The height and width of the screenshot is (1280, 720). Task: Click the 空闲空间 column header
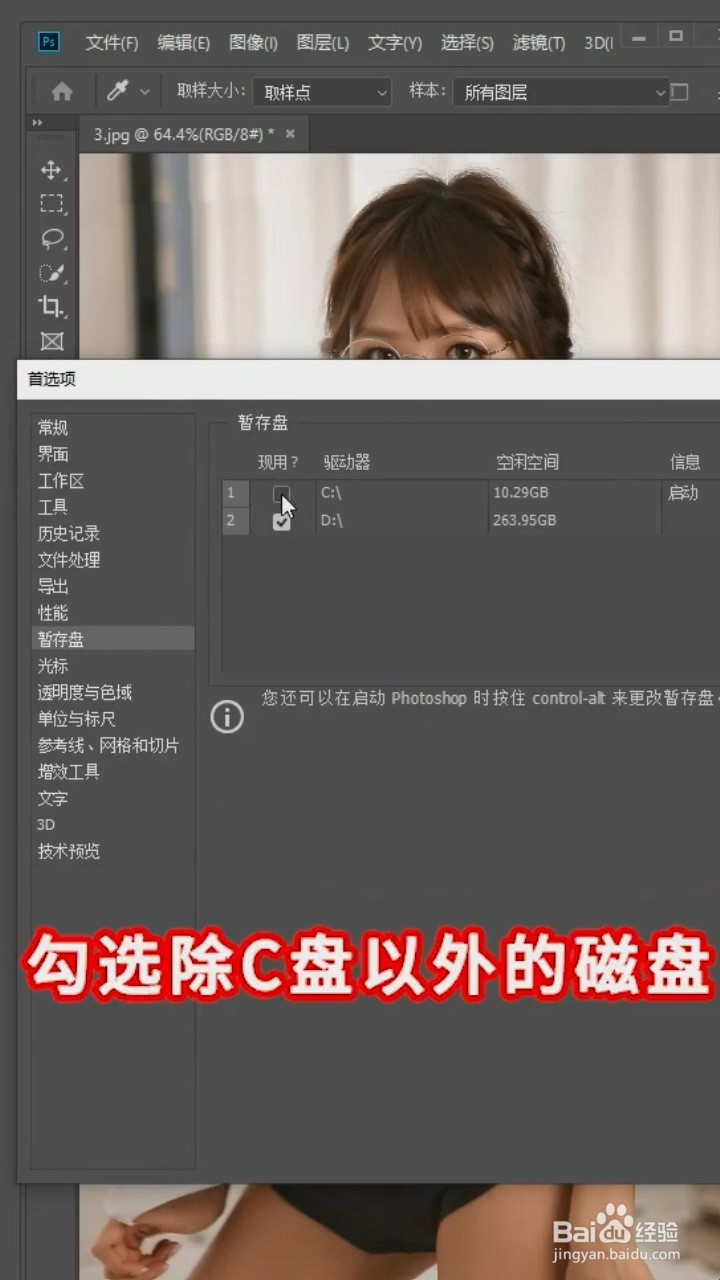[527, 462]
